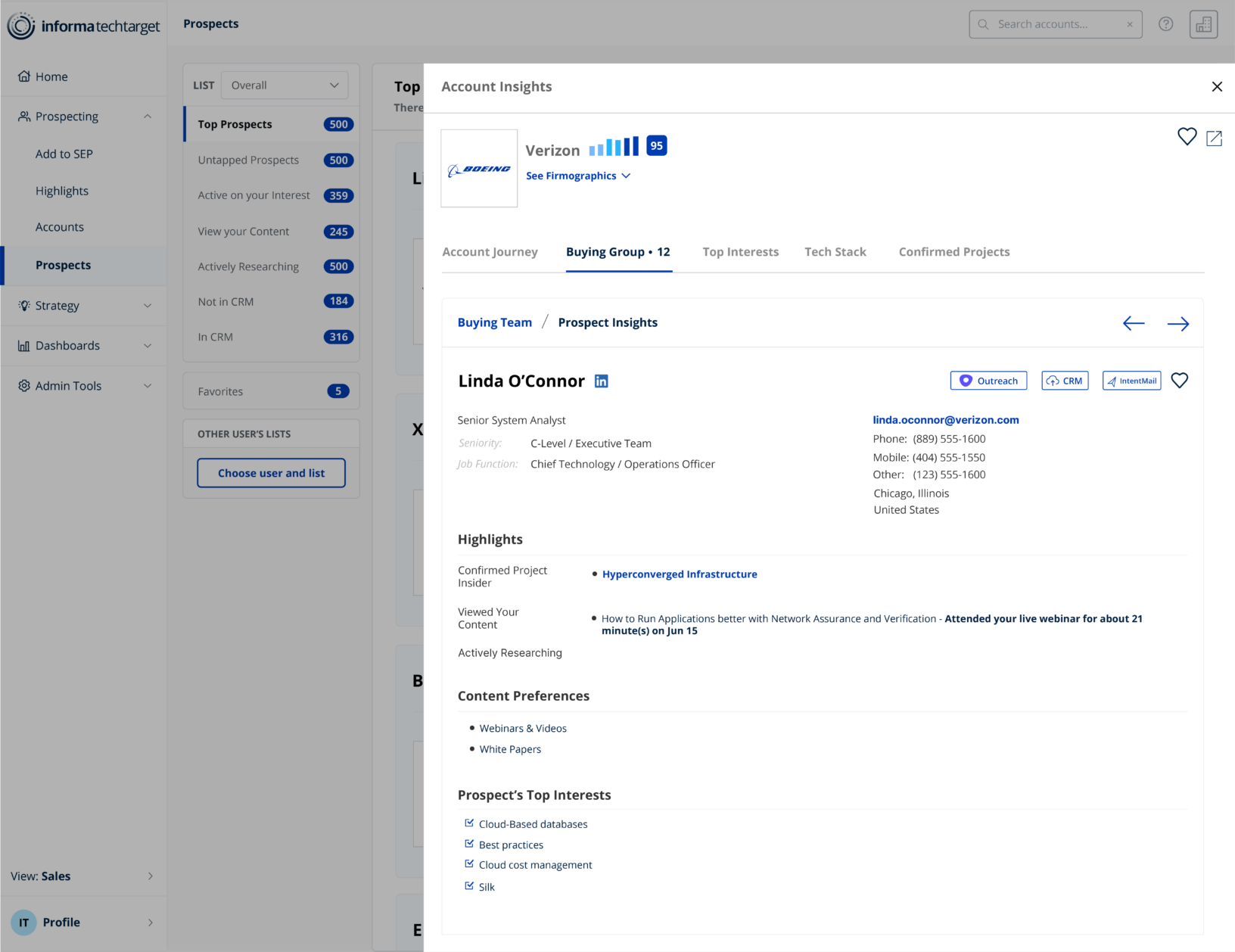The width and height of the screenshot is (1235, 952).
Task: Click White Papers content preference
Action: pos(510,749)
